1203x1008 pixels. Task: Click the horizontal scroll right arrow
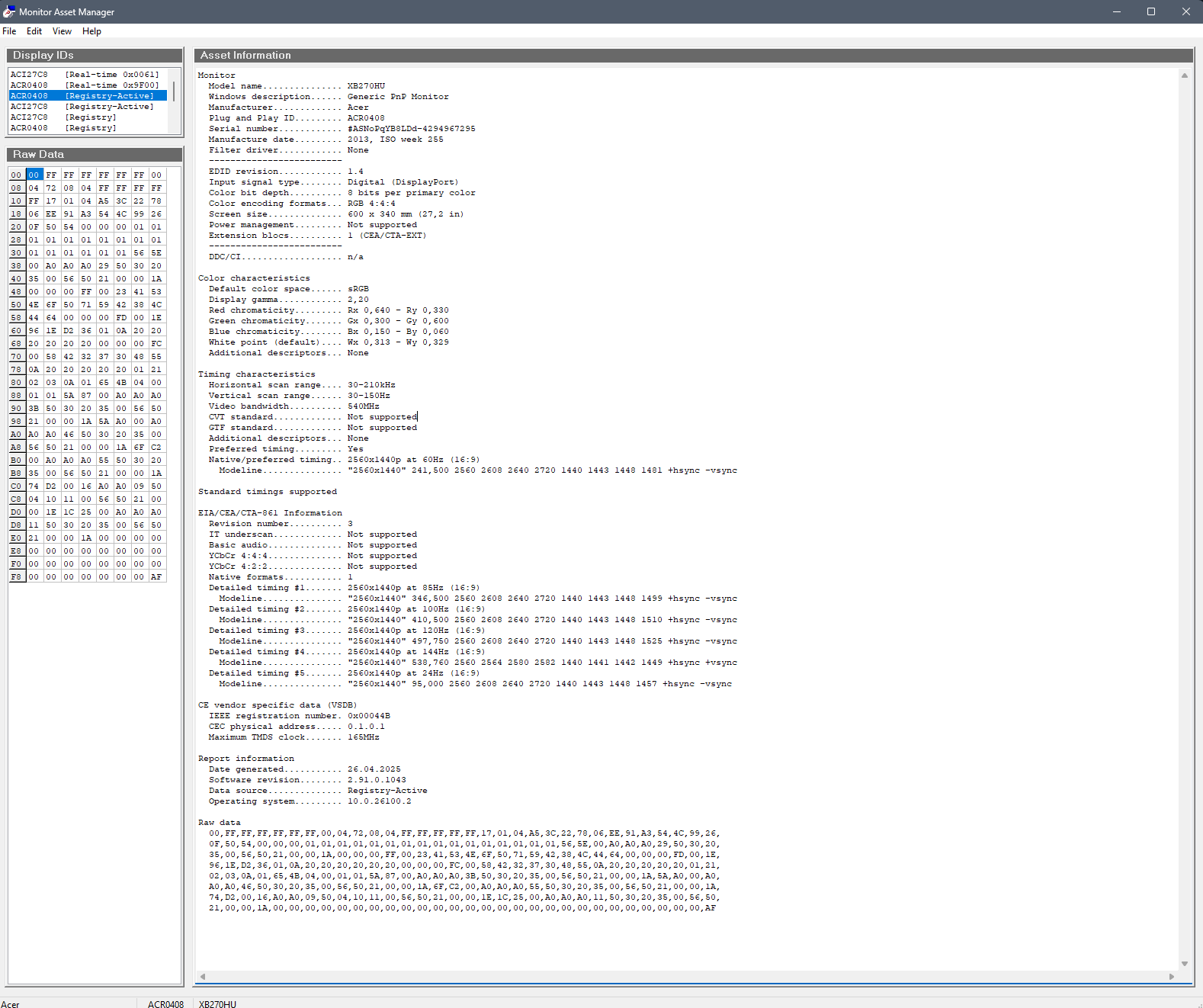click(1172, 977)
